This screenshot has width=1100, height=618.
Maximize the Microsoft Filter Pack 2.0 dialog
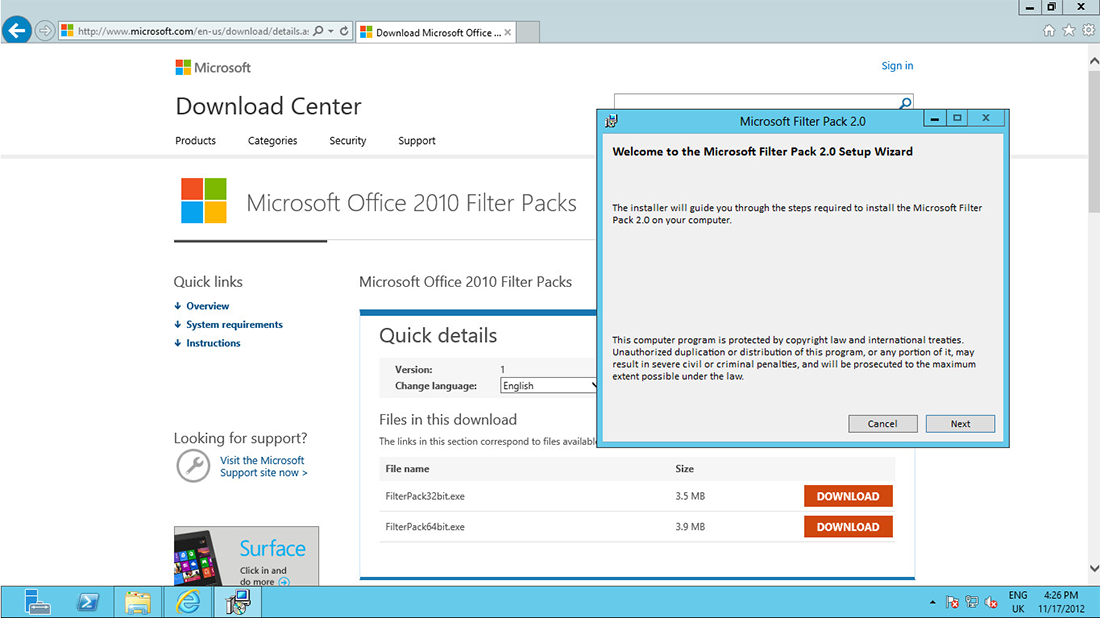pos(957,119)
